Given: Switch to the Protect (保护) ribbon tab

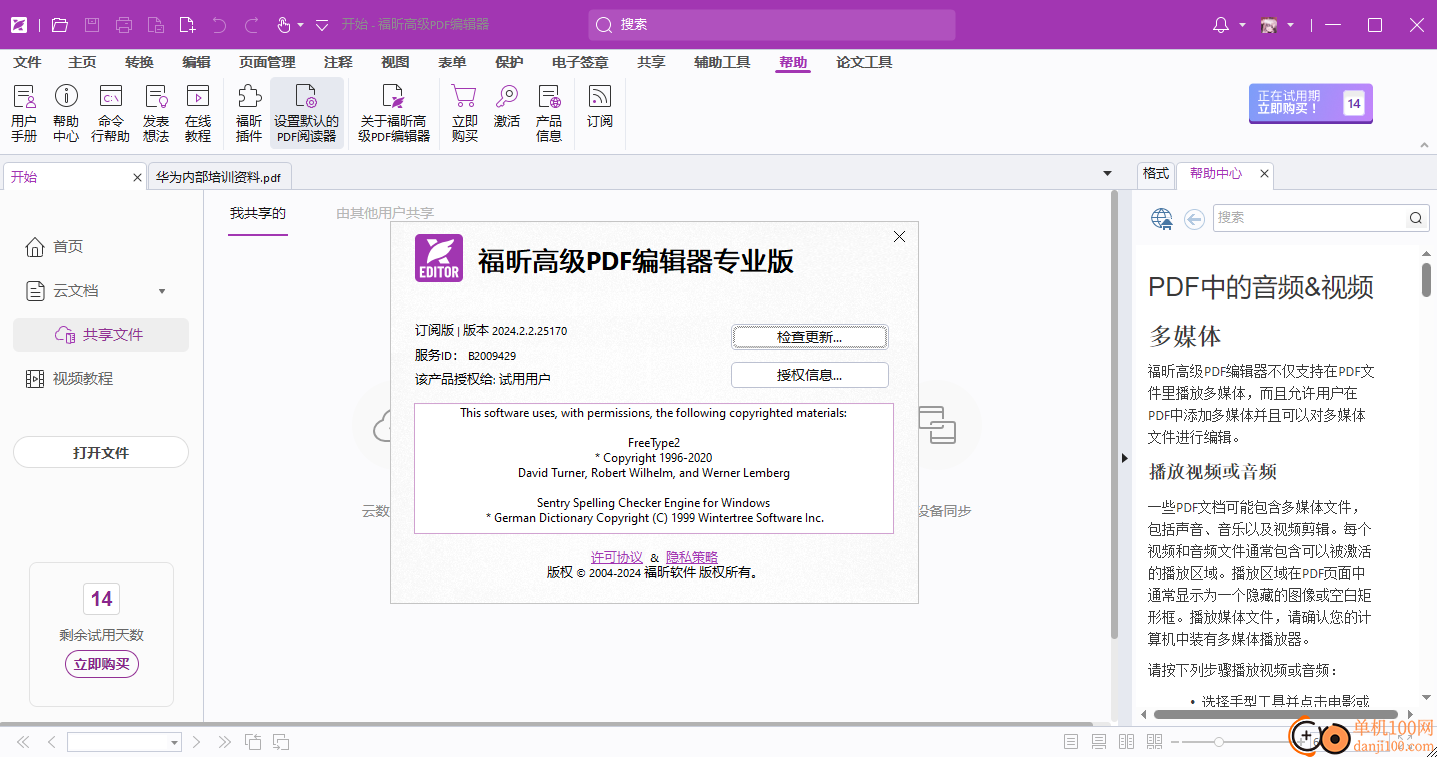Looking at the screenshot, I should point(509,62).
